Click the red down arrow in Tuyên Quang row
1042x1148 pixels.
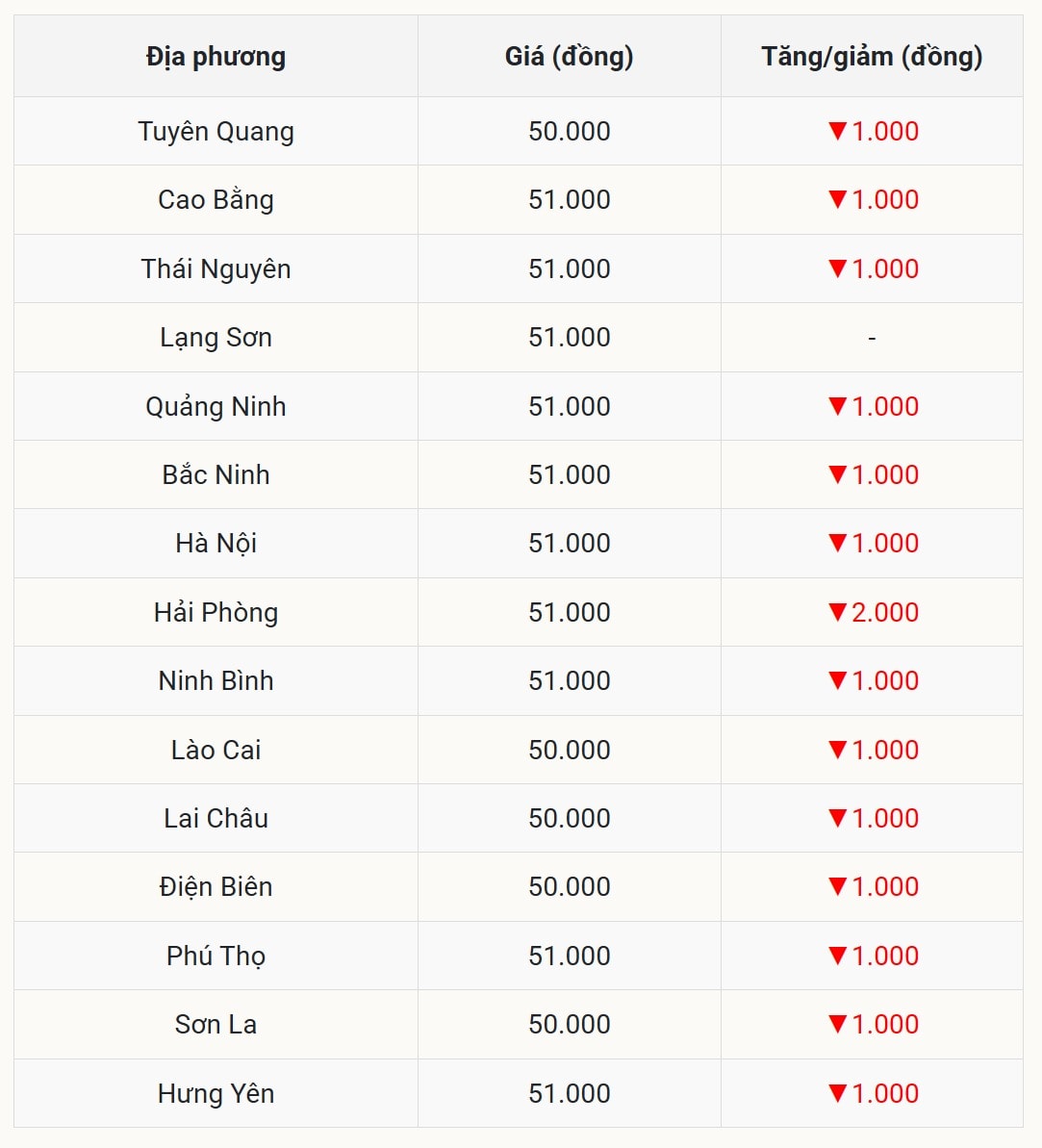pyautogui.click(x=837, y=131)
